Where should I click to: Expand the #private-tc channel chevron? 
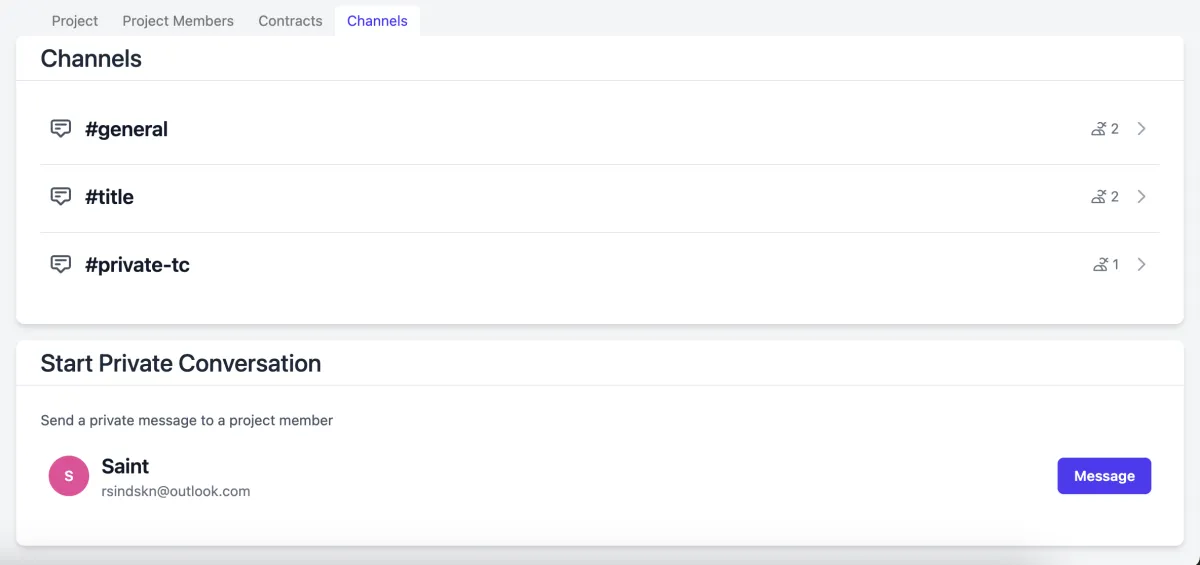1142,265
